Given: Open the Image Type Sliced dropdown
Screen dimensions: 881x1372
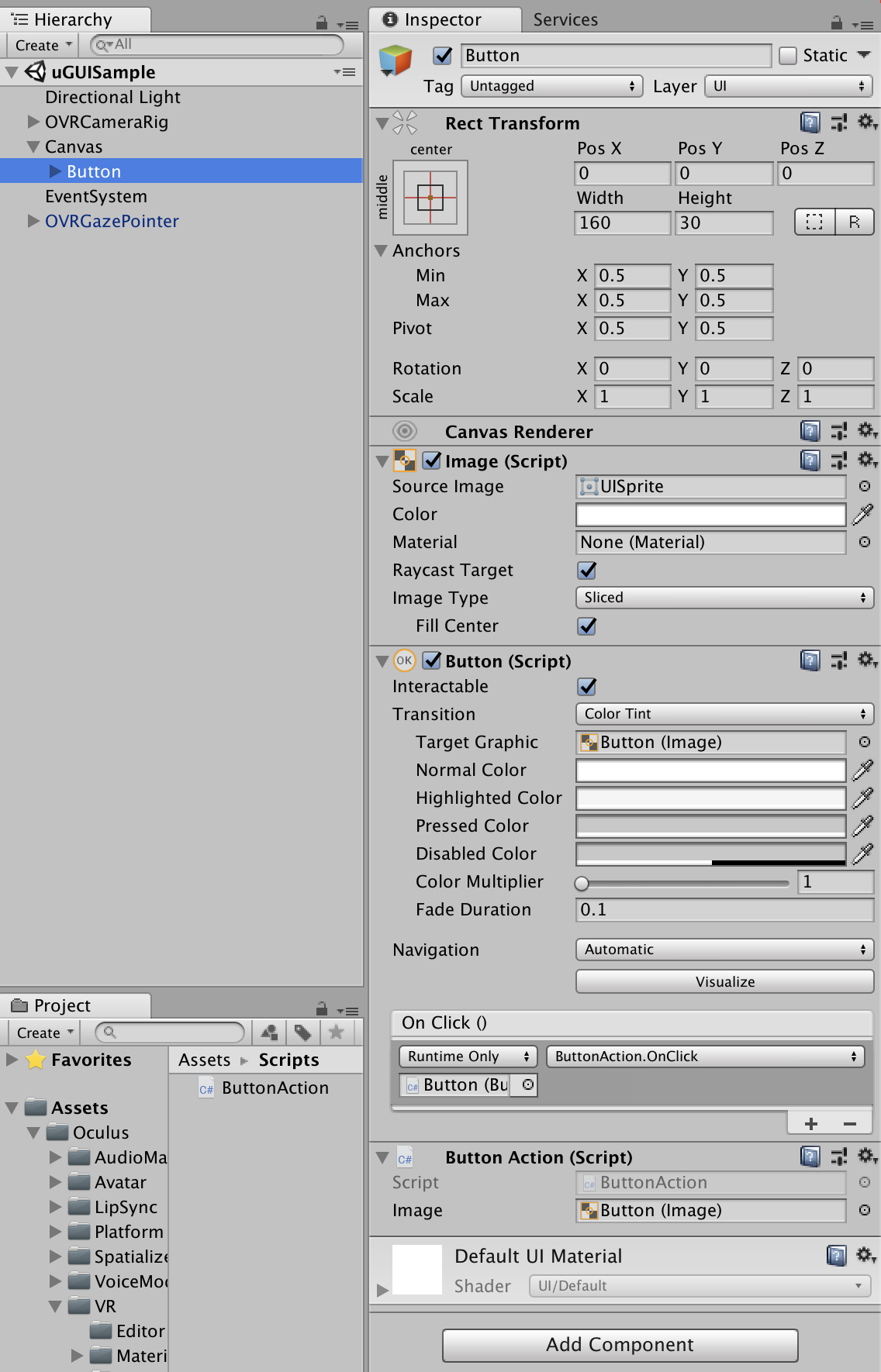Looking at the screenshot, I should click(724, 598).
